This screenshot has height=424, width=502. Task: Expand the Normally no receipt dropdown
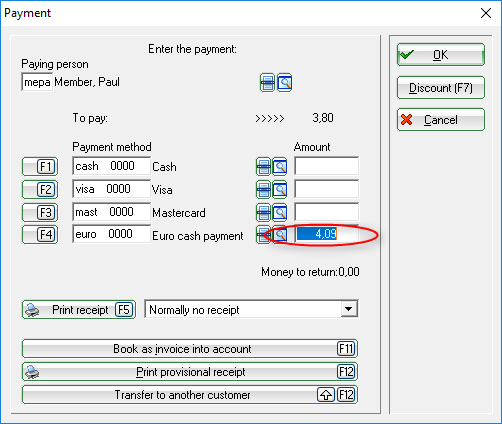[349, 309]
